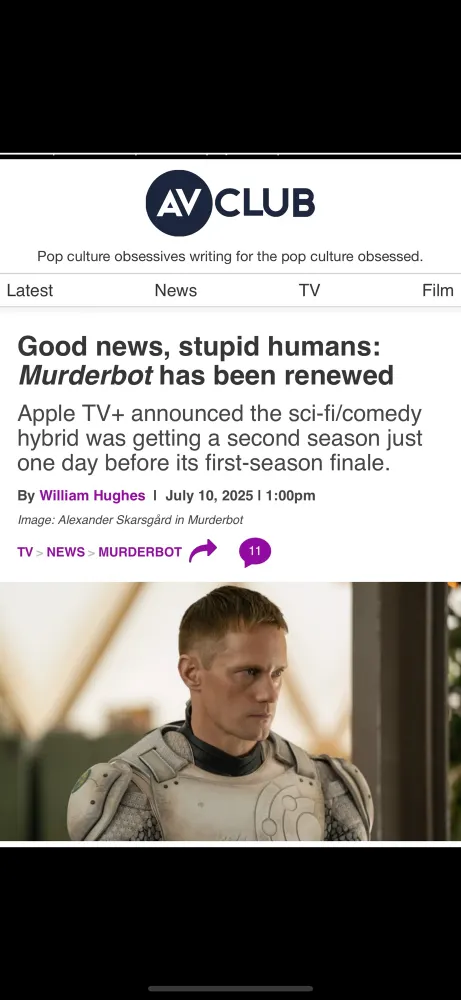Click the July 10, 2025 publish date
461x1000 pixels.
(x=209, y=496)
